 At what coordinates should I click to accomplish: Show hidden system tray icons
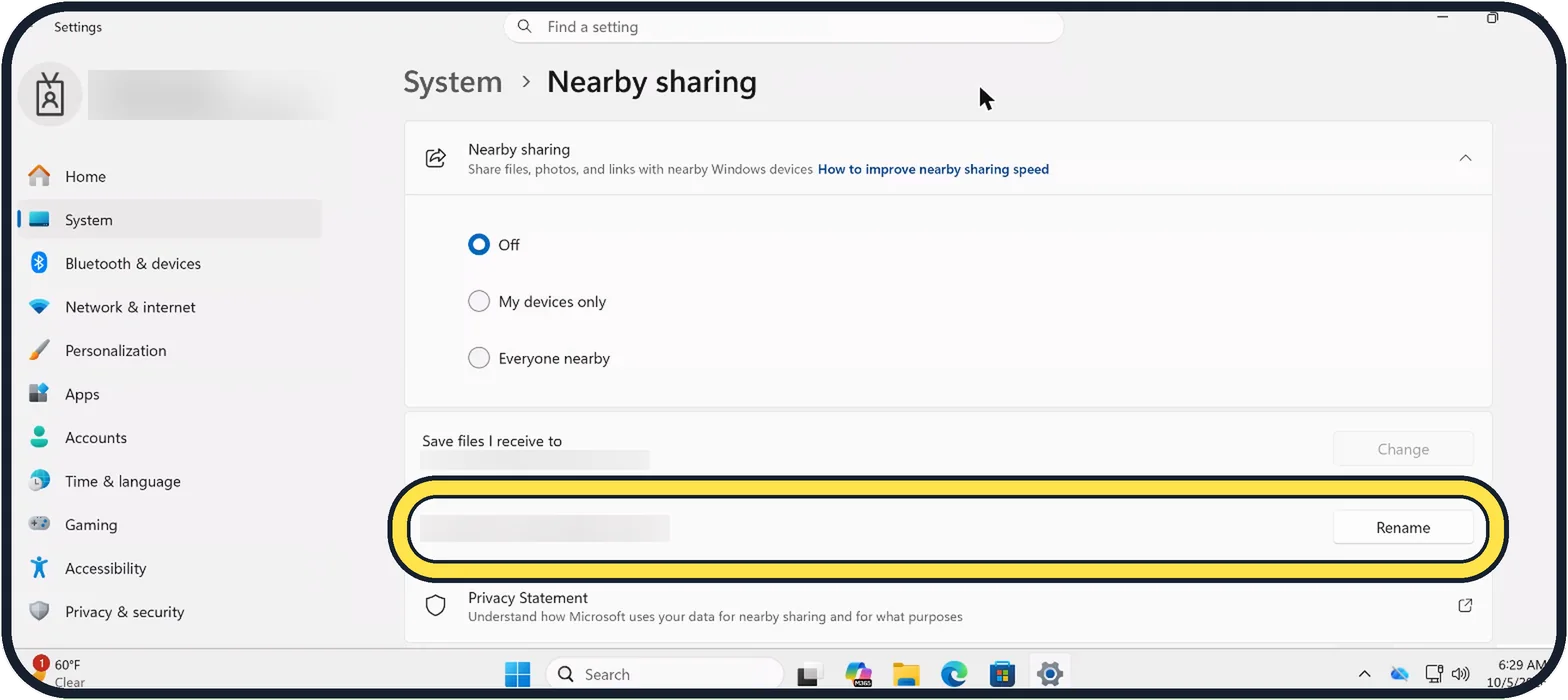click(1364, 674)
